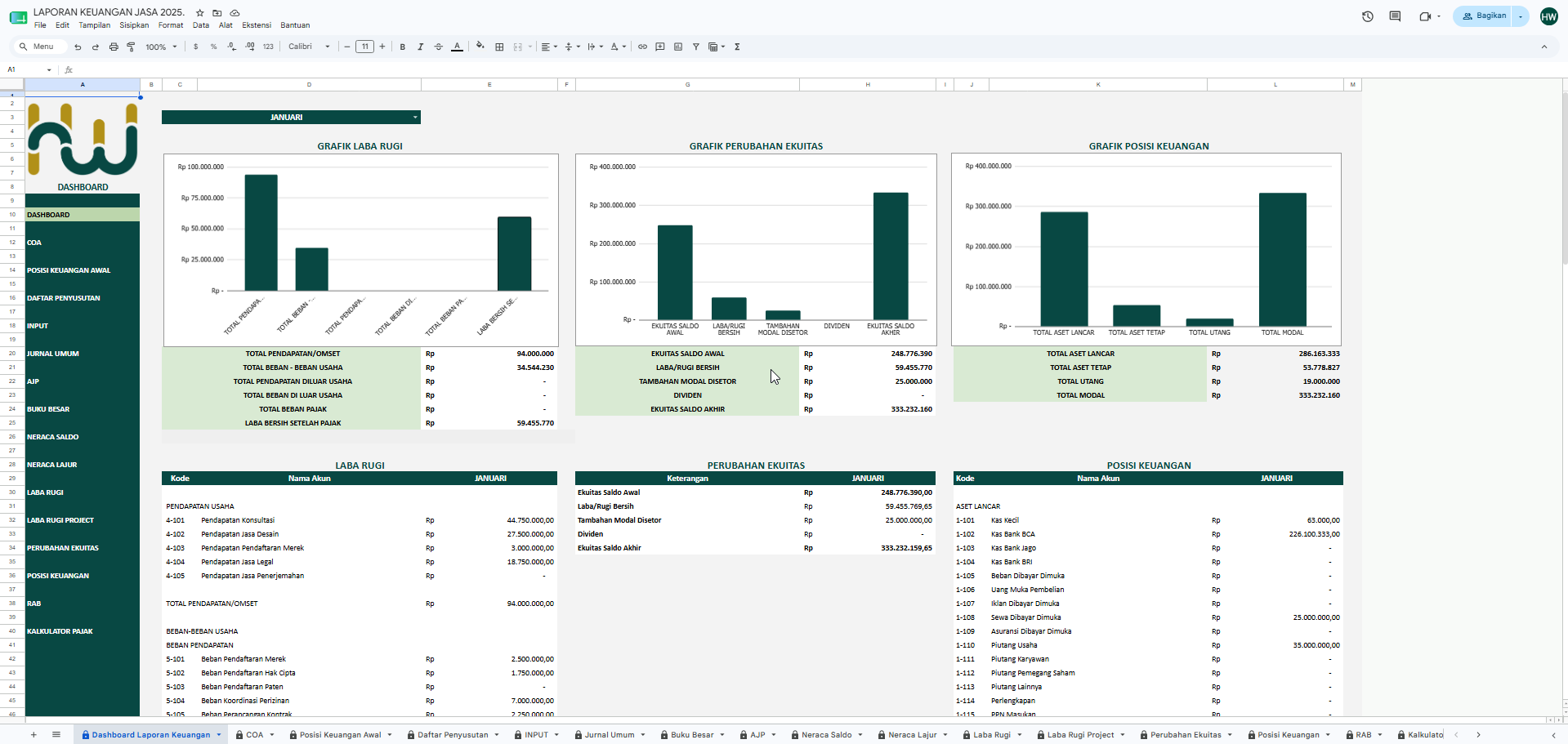Go to KALKULATOR PAJAK in the sidebar
Image resolution: width=1568 pixels, height=744 pixels.
coord(60,631)
